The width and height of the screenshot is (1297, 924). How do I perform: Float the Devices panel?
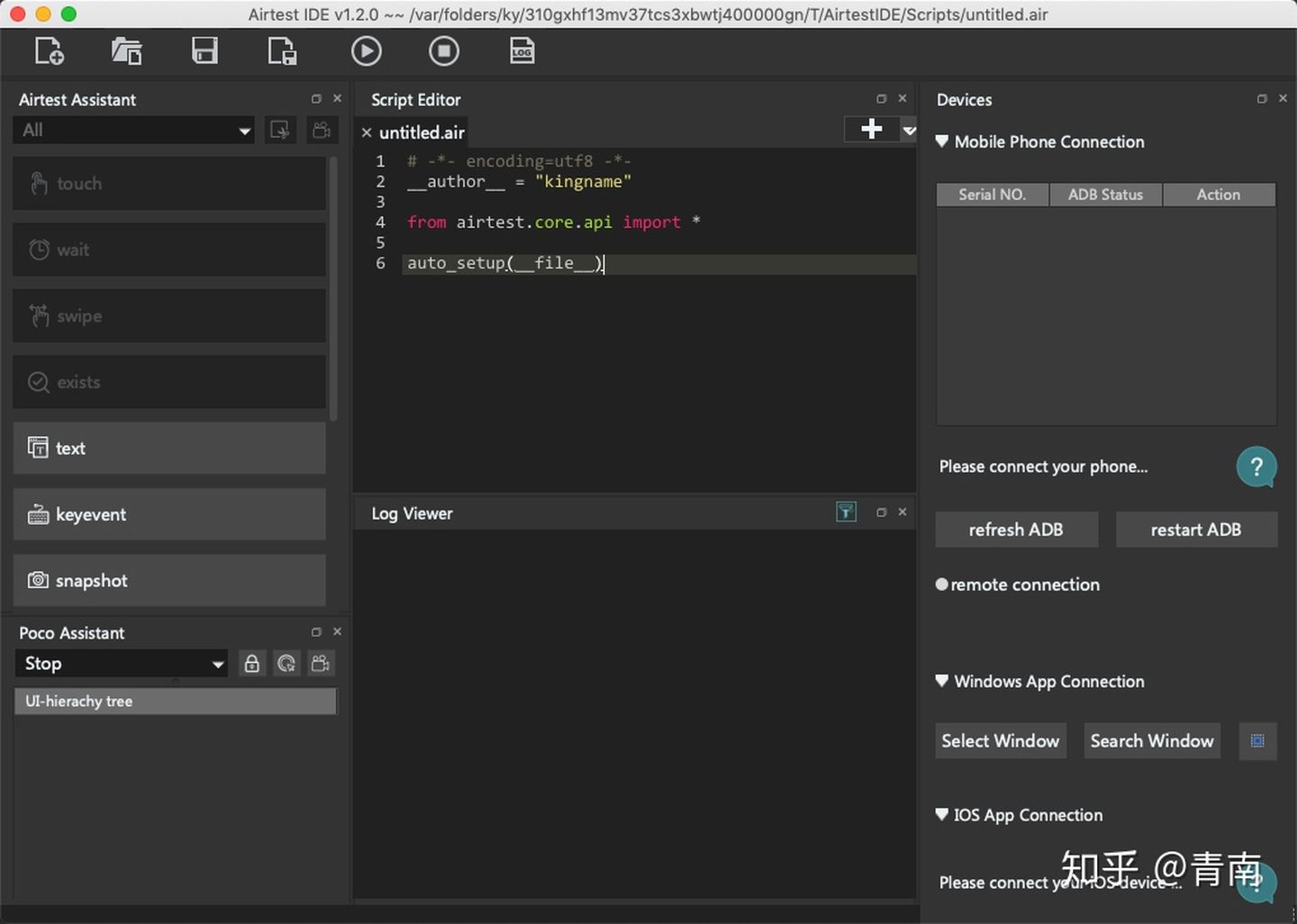click(x=1262, y=99)
